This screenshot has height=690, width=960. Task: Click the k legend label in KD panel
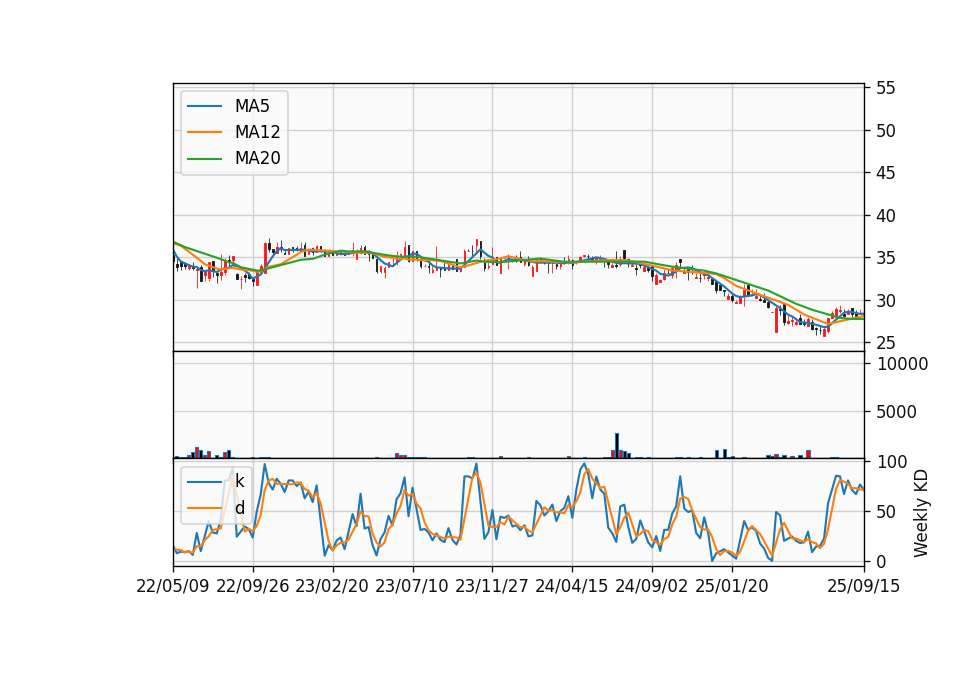tap(239, 481)
